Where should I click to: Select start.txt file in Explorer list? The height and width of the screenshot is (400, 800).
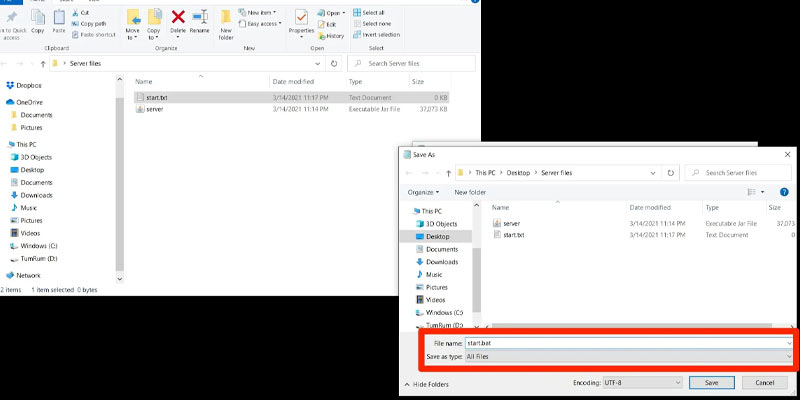tap(158, 97)
